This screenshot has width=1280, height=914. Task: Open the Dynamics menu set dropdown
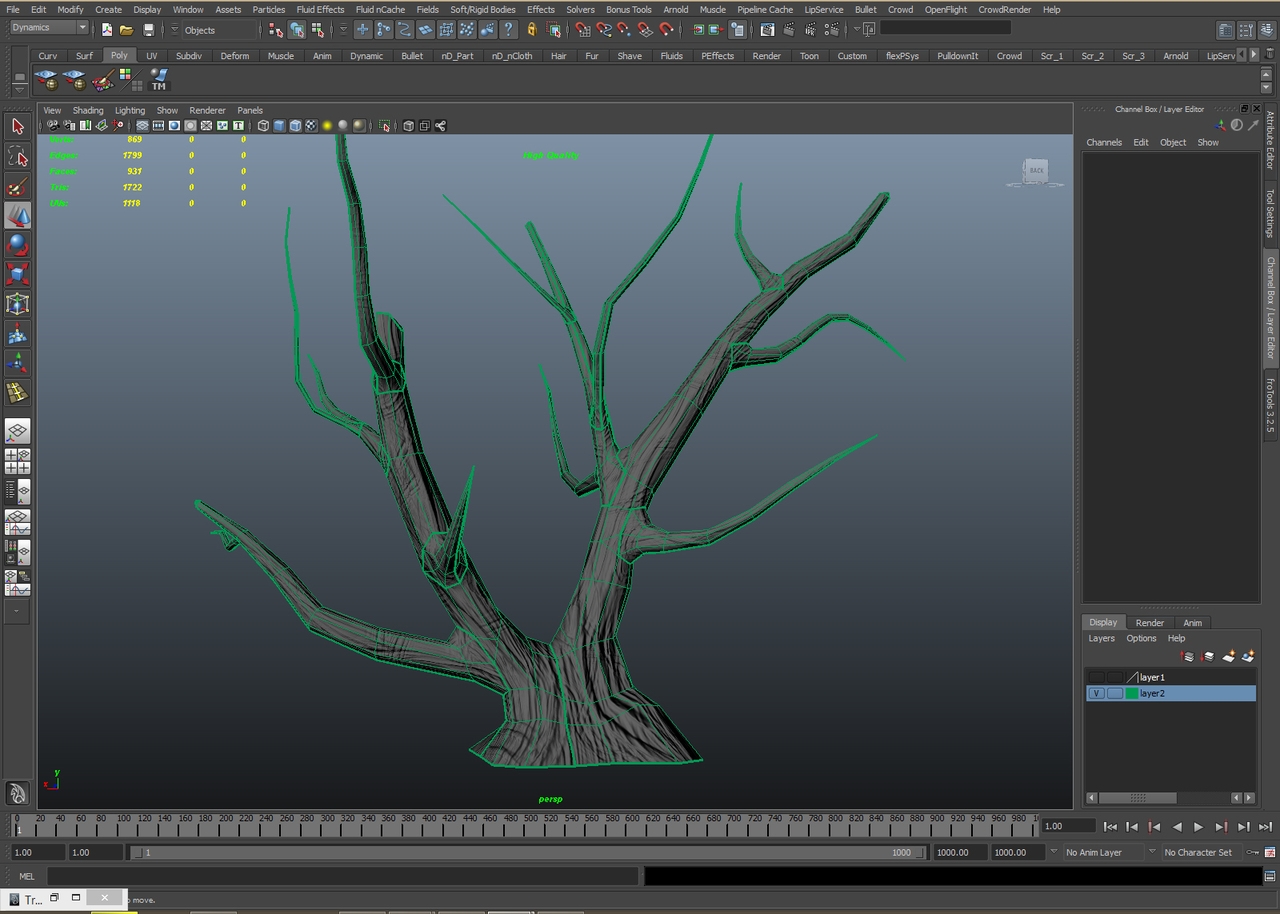(x=48, y=28)
